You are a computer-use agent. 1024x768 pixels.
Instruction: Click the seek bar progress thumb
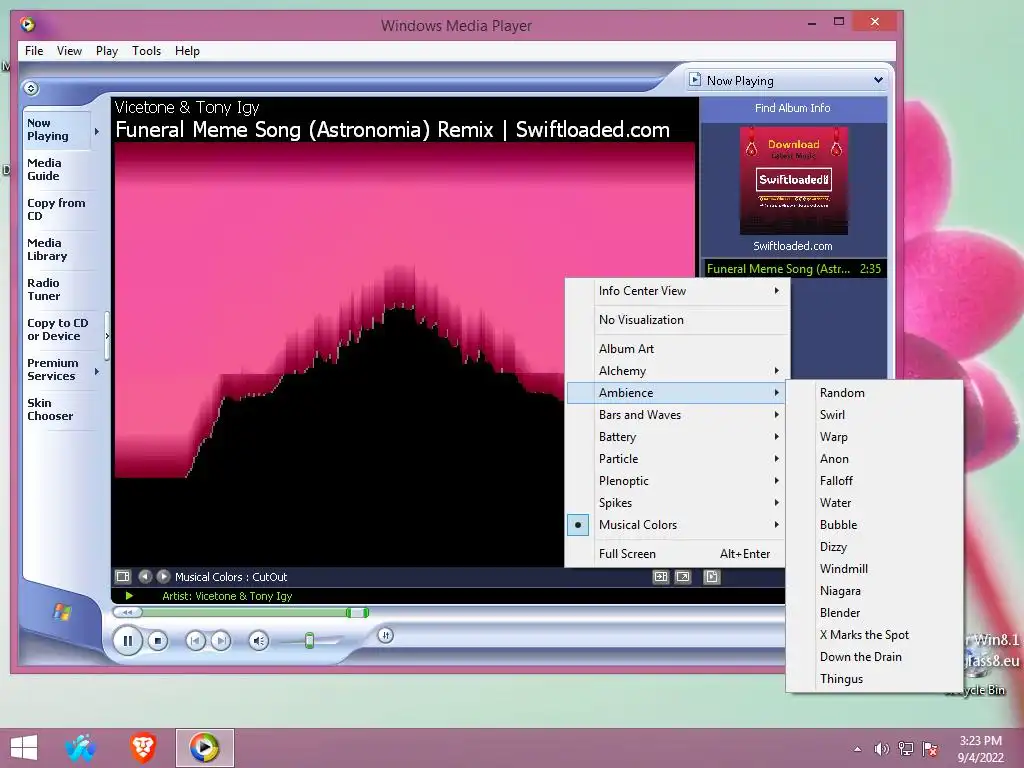(357, 613)
